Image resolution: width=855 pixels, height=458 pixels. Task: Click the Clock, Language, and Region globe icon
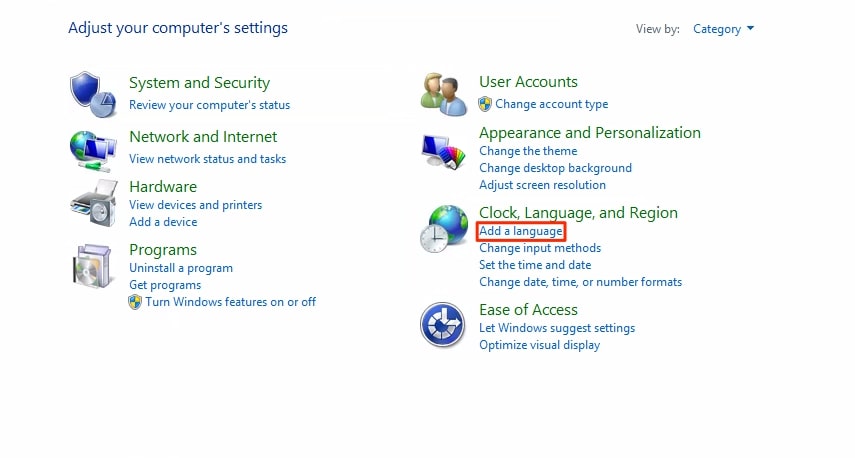[x=444, y=228]
